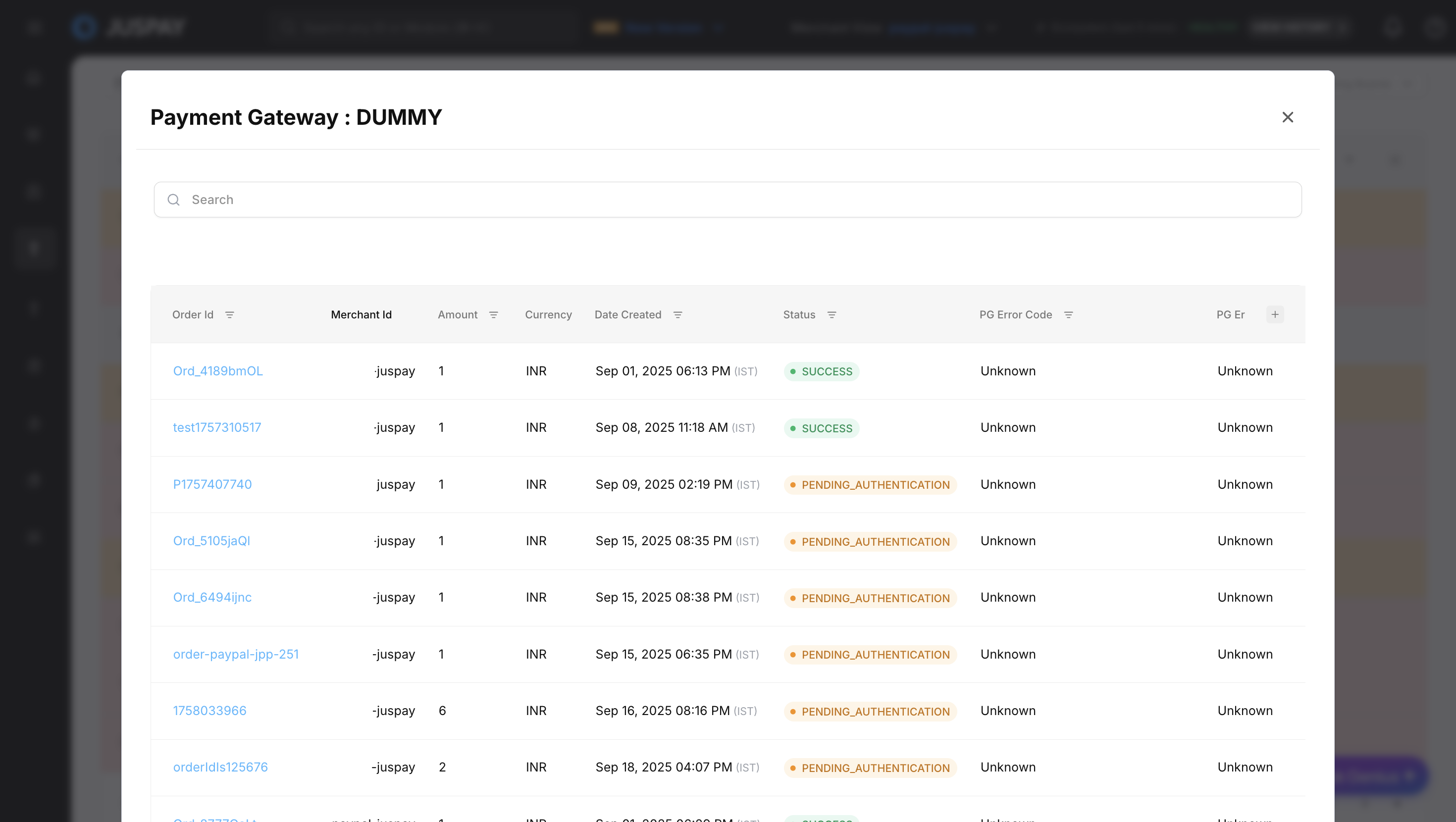
Task: Open order Ord_6494ijnc
Action: 212,598
